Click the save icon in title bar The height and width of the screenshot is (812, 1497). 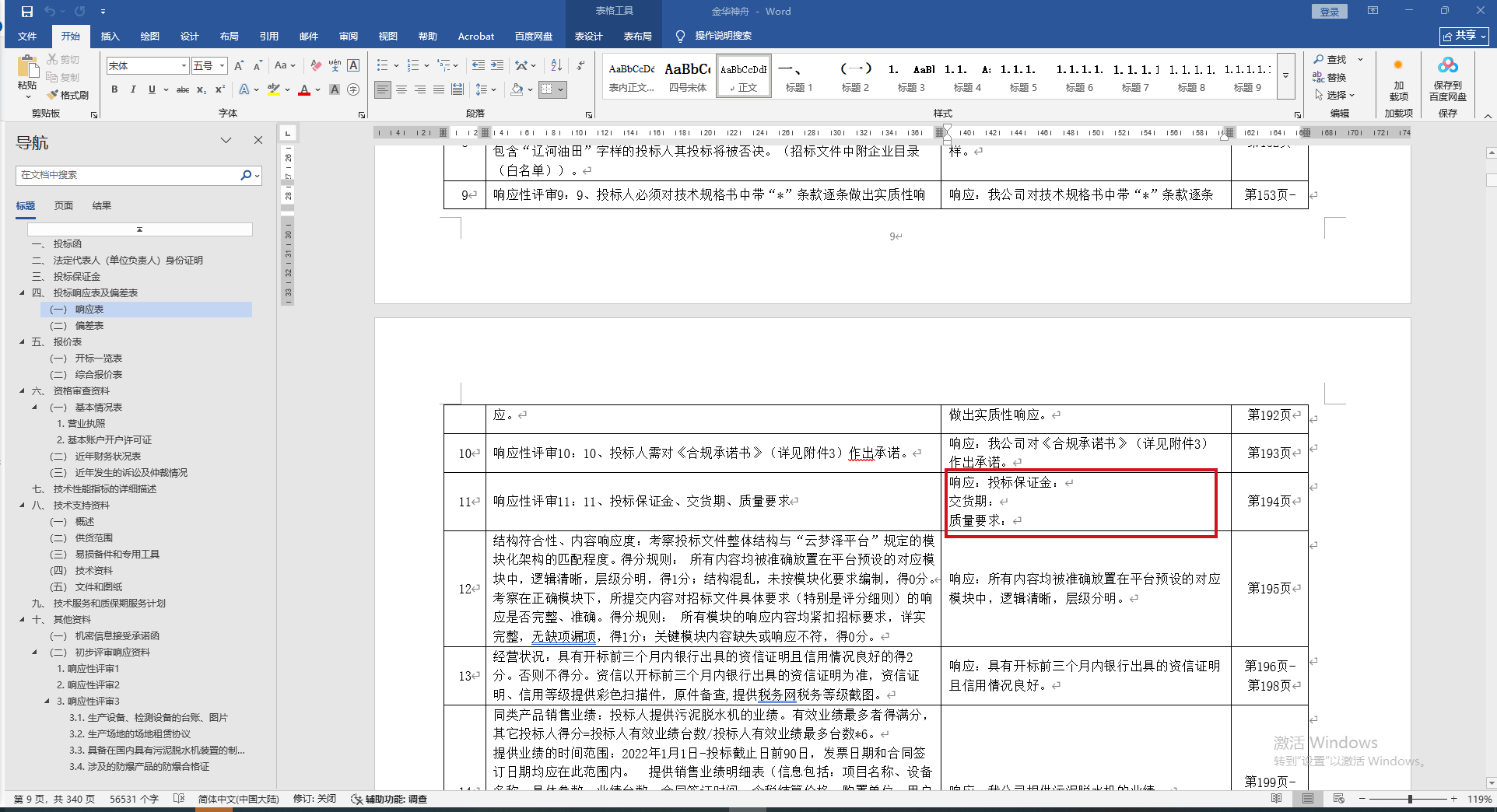(x=27, y=12)
